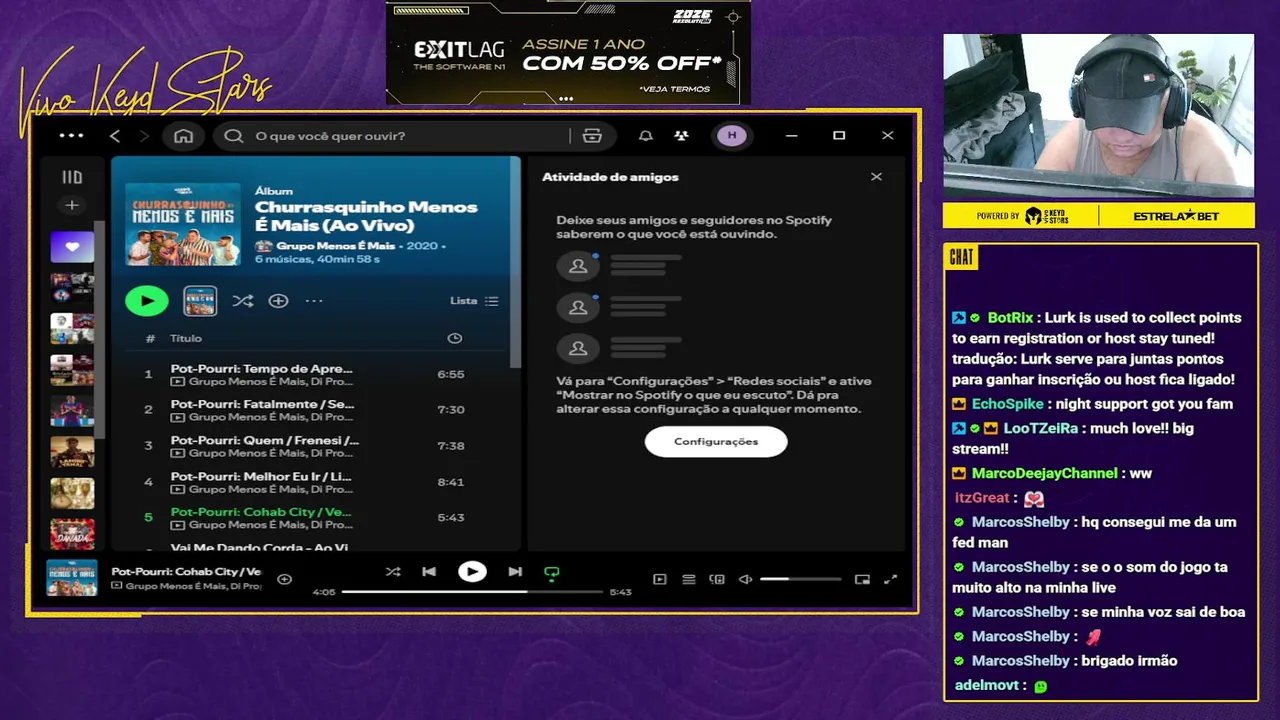
Task: Play the album with green button
Action: click(x=147, y=300)
